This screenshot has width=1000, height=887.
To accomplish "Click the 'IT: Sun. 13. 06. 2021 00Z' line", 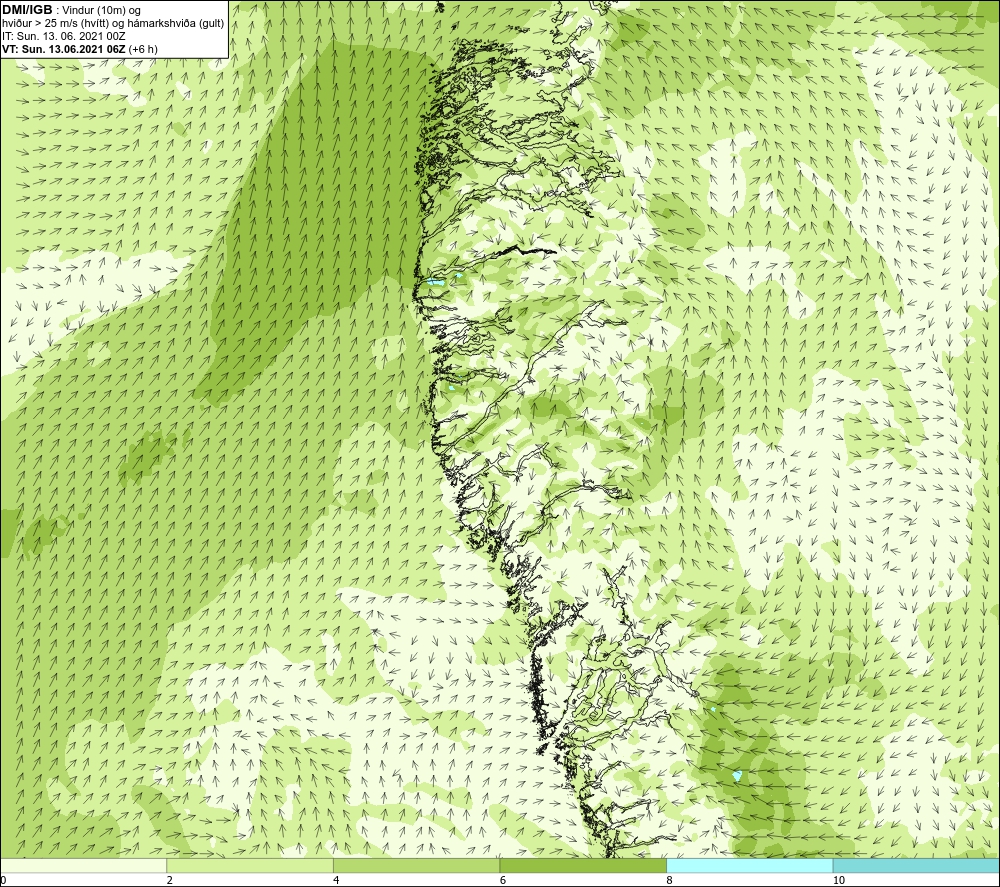I will pos(64,36).
